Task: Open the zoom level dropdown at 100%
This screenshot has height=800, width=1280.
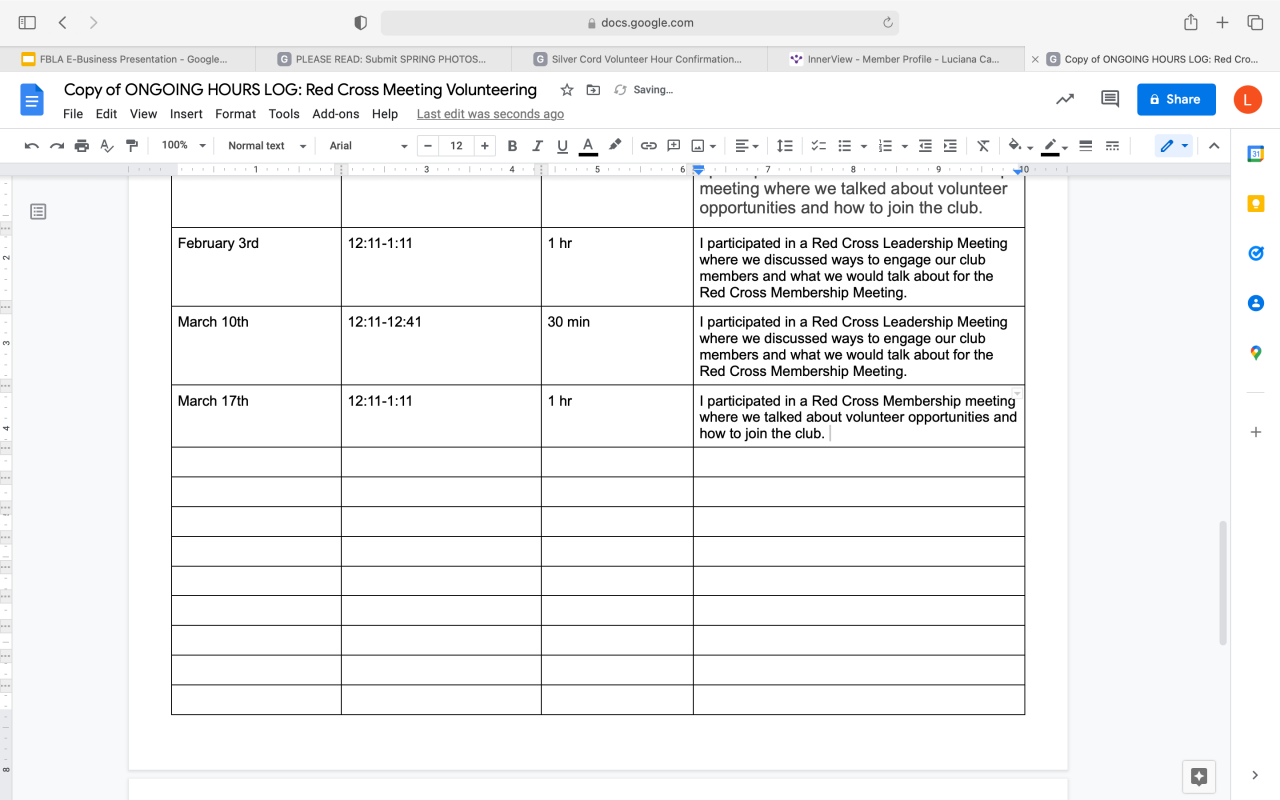Action: click(183, 146)
